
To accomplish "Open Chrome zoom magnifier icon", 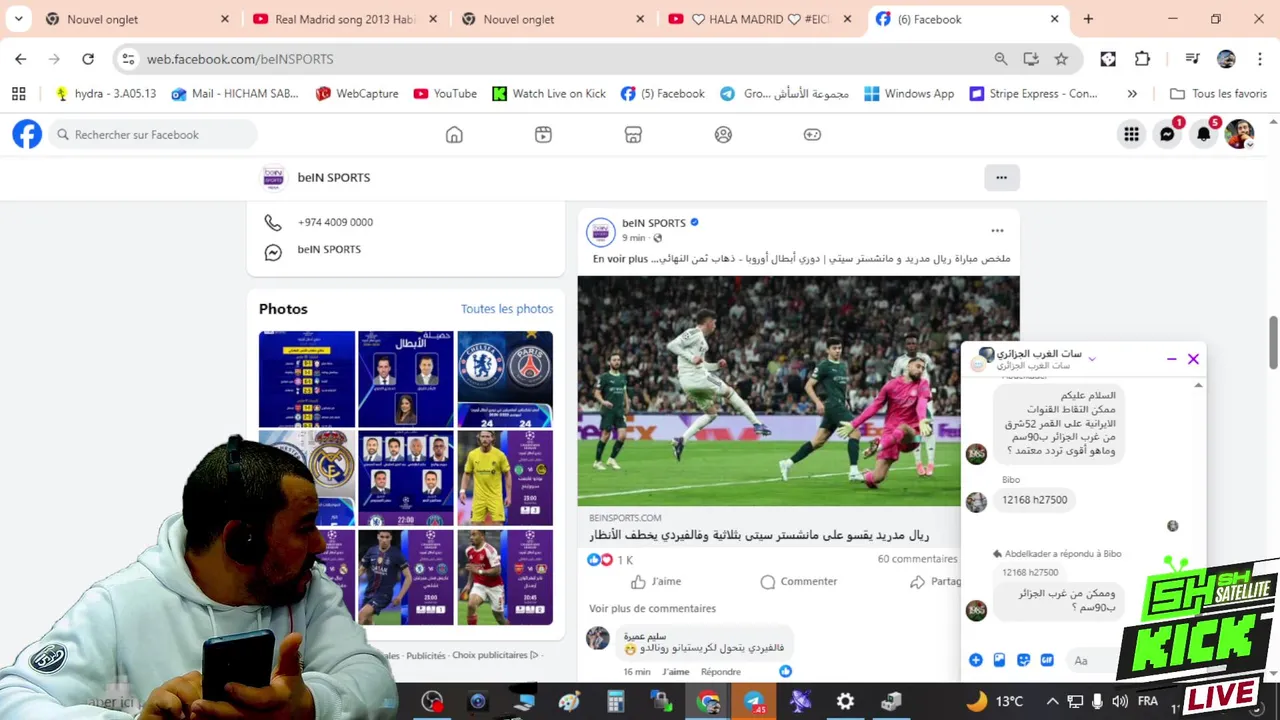I will [1000, 59].
